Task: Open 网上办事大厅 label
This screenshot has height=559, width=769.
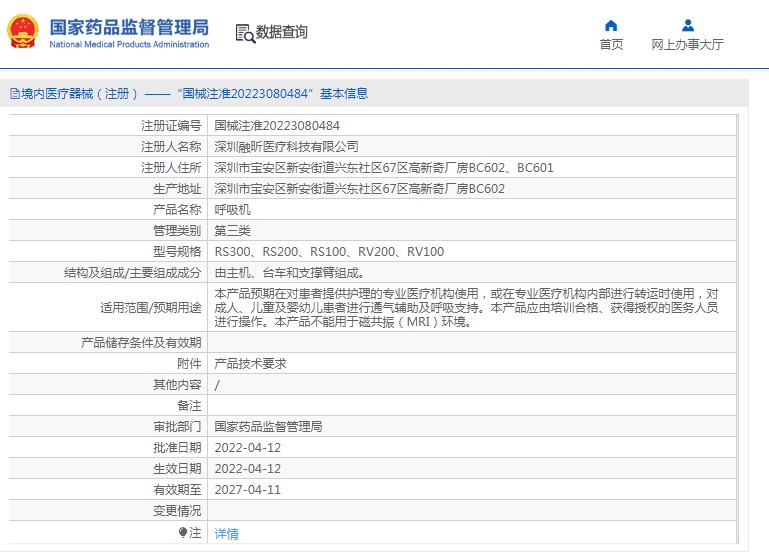Action: [687, 45]
